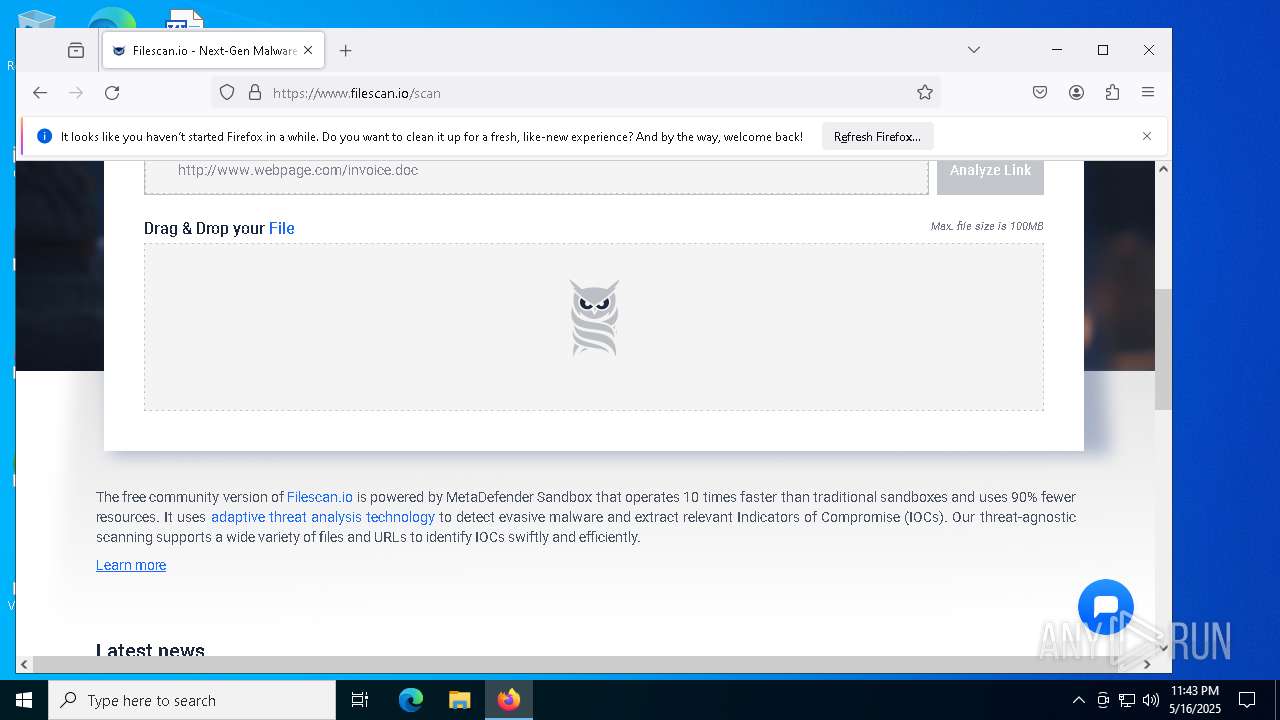
Task: Open Firefox account menu
Action: click(1076, 92)
